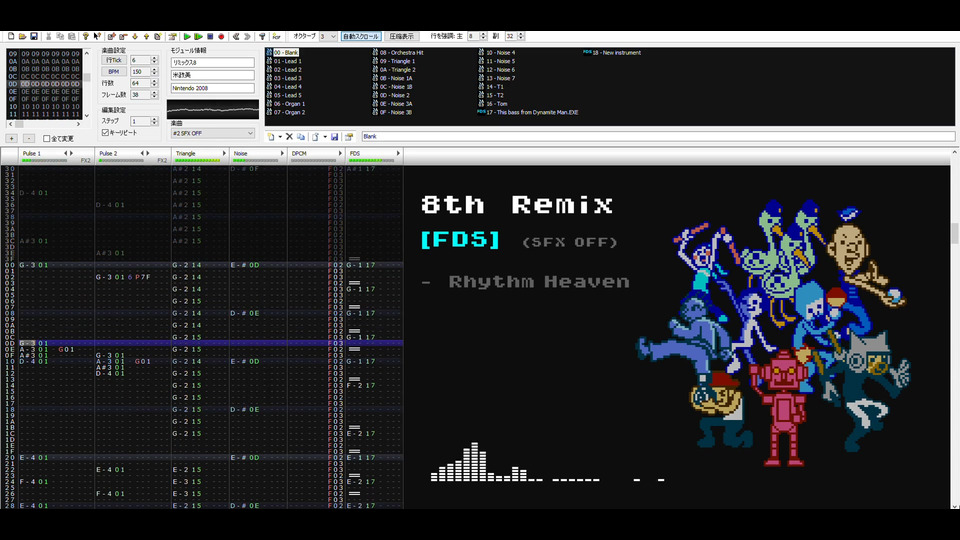Click the Duplicate frame icon

157,37
